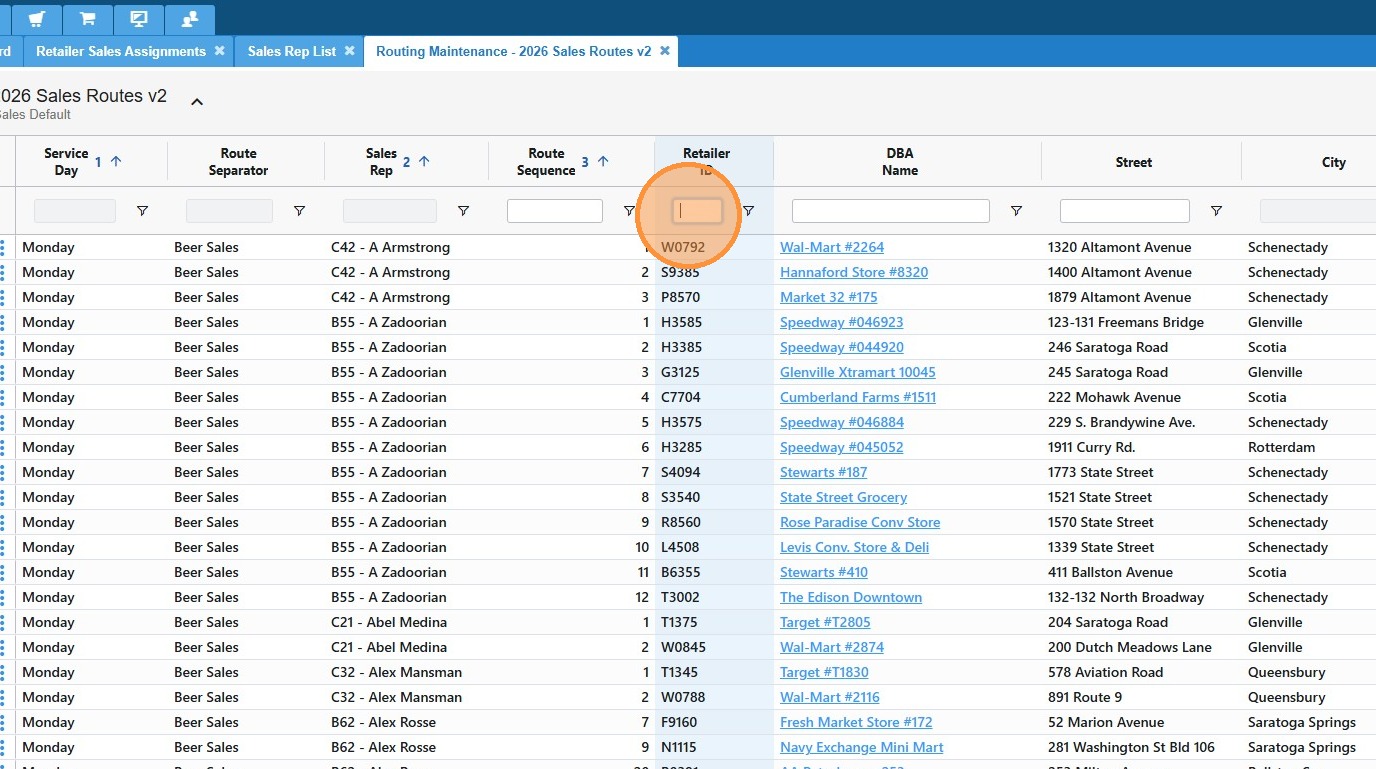The image size is (1376, 769).
Task: Click the Street filter input field
Action: [x=1124, y=211]
